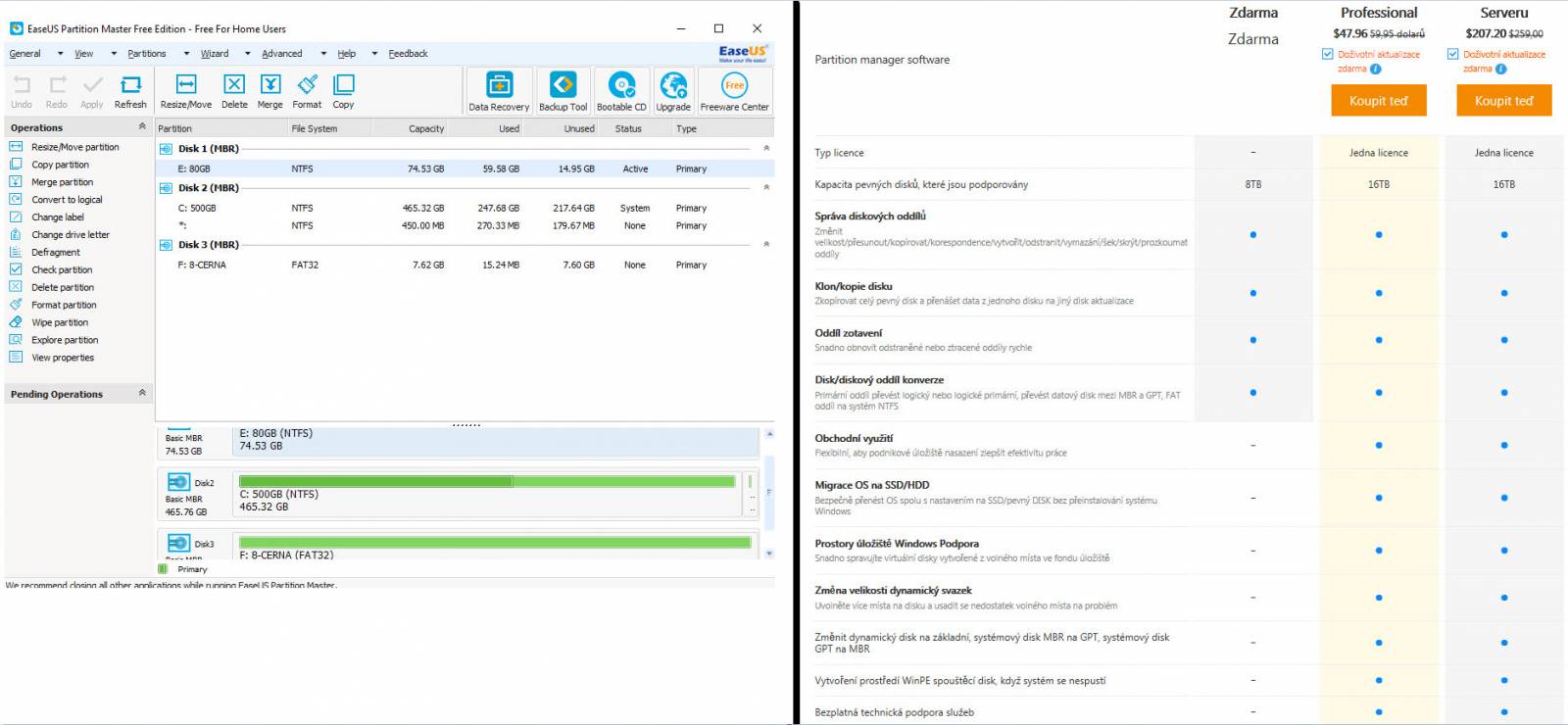Screen dimensions: 1568x725
Task: Click the Redo toolbar icon
Action: pyautogui.click(x=57, y=91)
